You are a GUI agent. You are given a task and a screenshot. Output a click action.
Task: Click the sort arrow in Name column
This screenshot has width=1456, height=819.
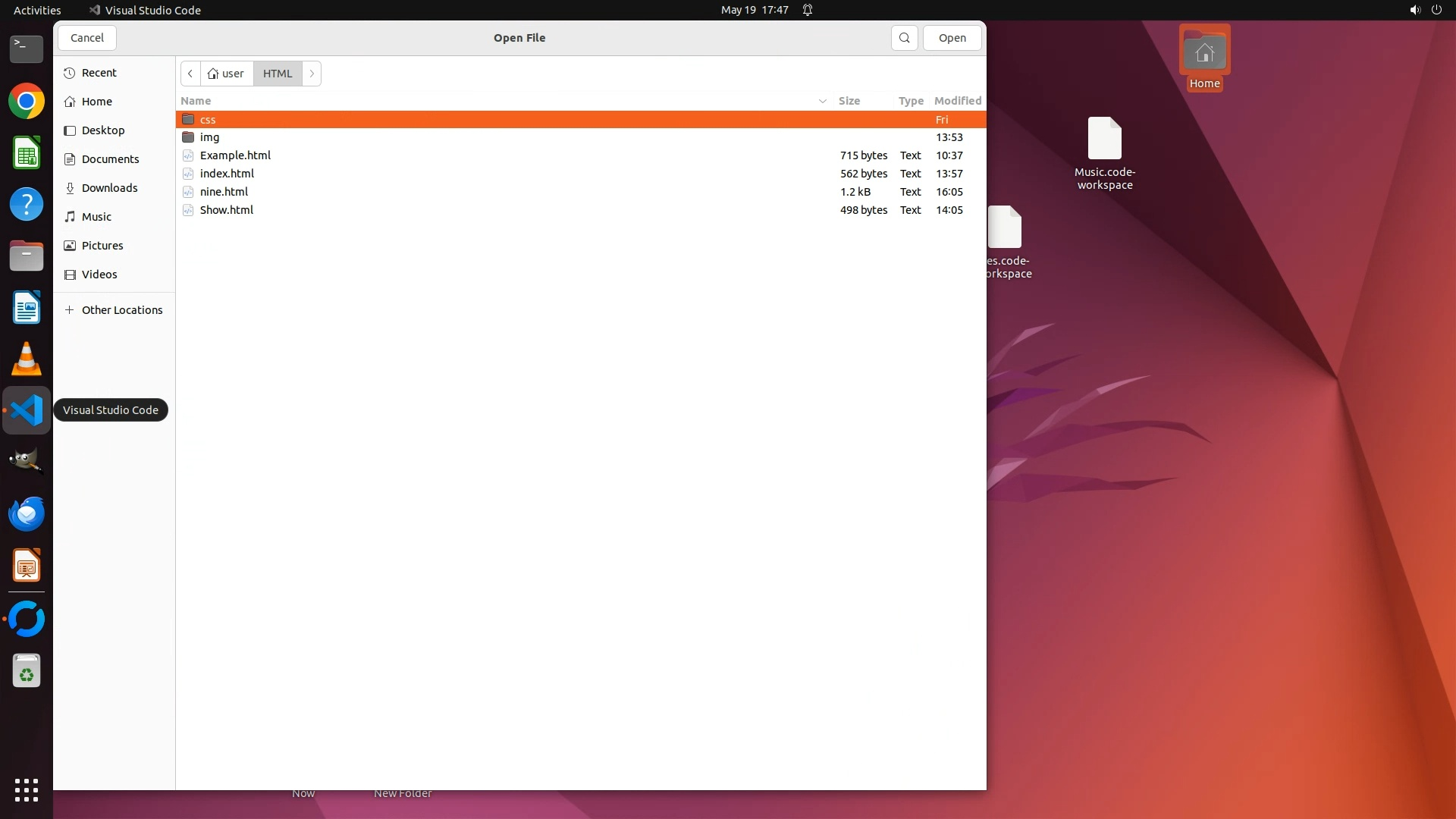tap(822, 101)
